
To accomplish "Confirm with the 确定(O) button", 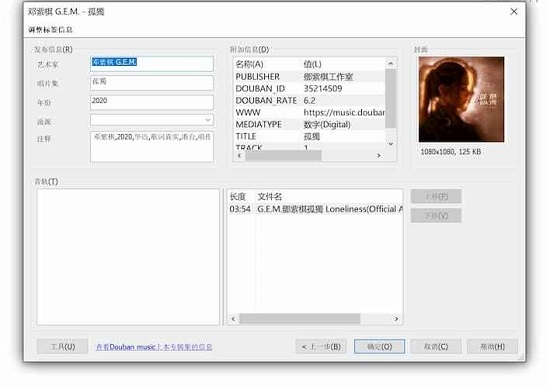I will pyautogui.click(x=379, y=347).
